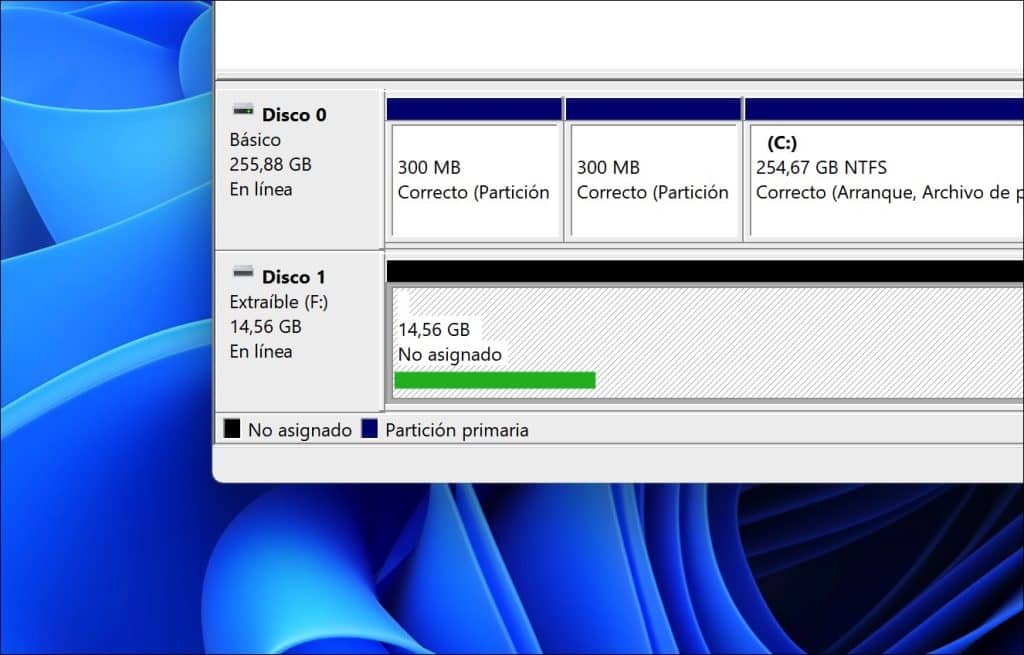Screen dimensions: 1024x655
Task: Click the 254,67 GB NTFS text
Action: 822,168
